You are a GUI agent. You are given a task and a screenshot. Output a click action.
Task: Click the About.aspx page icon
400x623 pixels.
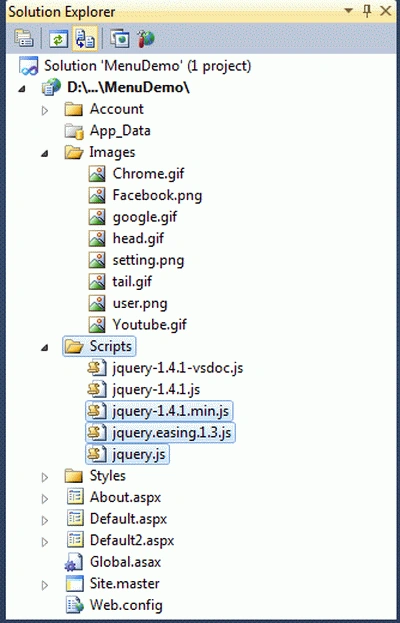[75, 497]
